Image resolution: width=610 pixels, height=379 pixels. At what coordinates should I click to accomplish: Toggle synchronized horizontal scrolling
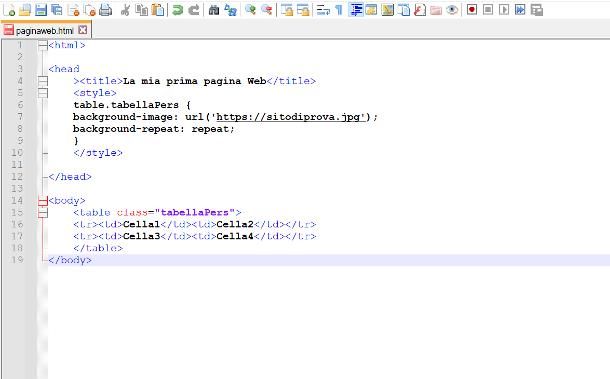click(x=303, y=10)
